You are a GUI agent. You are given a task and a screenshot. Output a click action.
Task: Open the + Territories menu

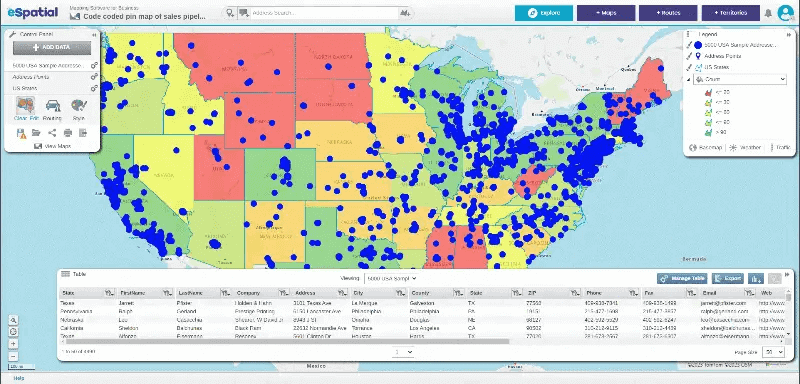731,13
